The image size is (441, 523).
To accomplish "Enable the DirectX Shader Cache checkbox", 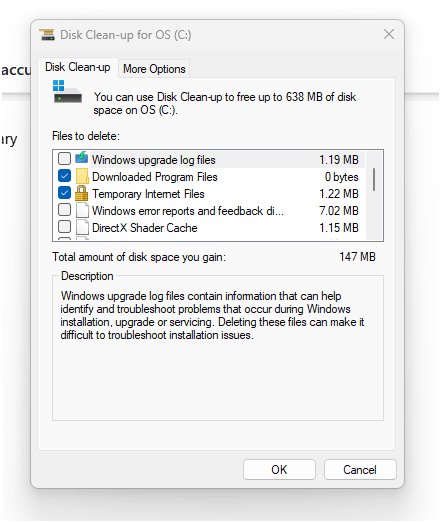I will 64,227.
